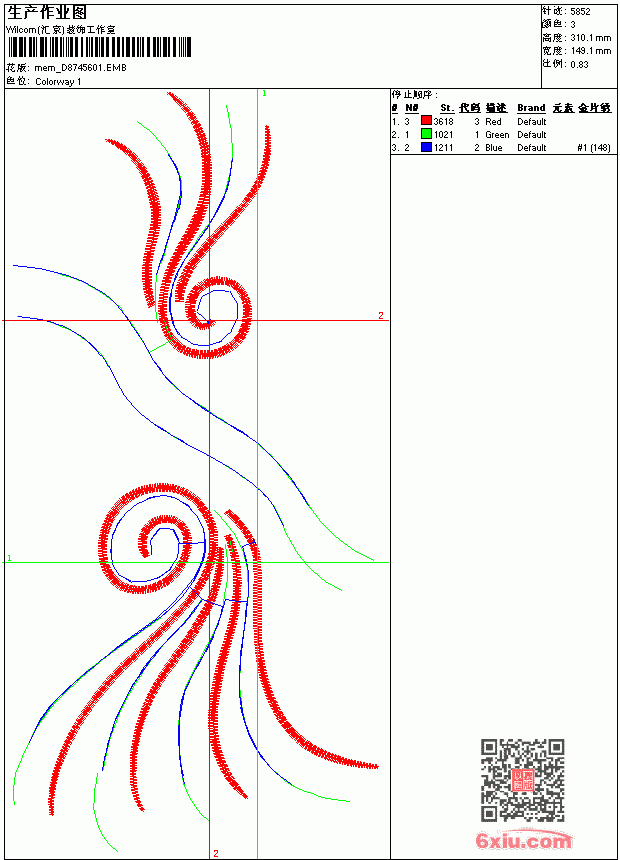Select the Green thread row in stop sequence
620x860 pixels.
(501, 134)
